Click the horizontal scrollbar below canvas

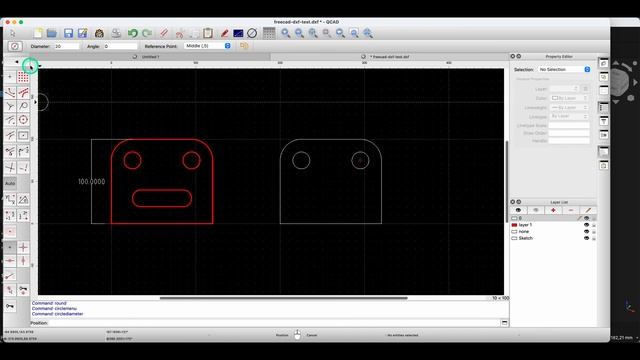tap(283, 298)
